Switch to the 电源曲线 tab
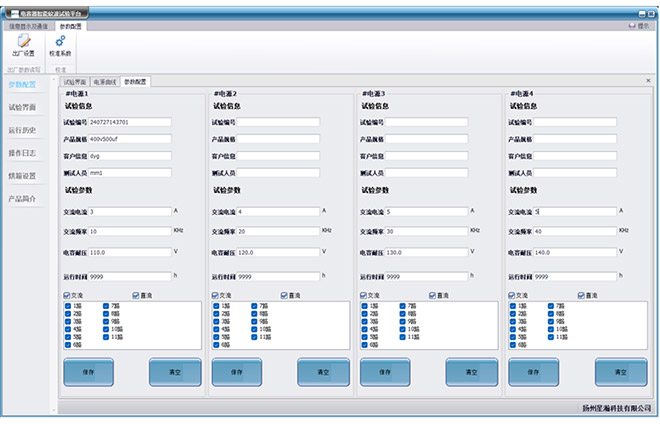The height and width of the screenshot is (424, 660). tap(104, 81)
